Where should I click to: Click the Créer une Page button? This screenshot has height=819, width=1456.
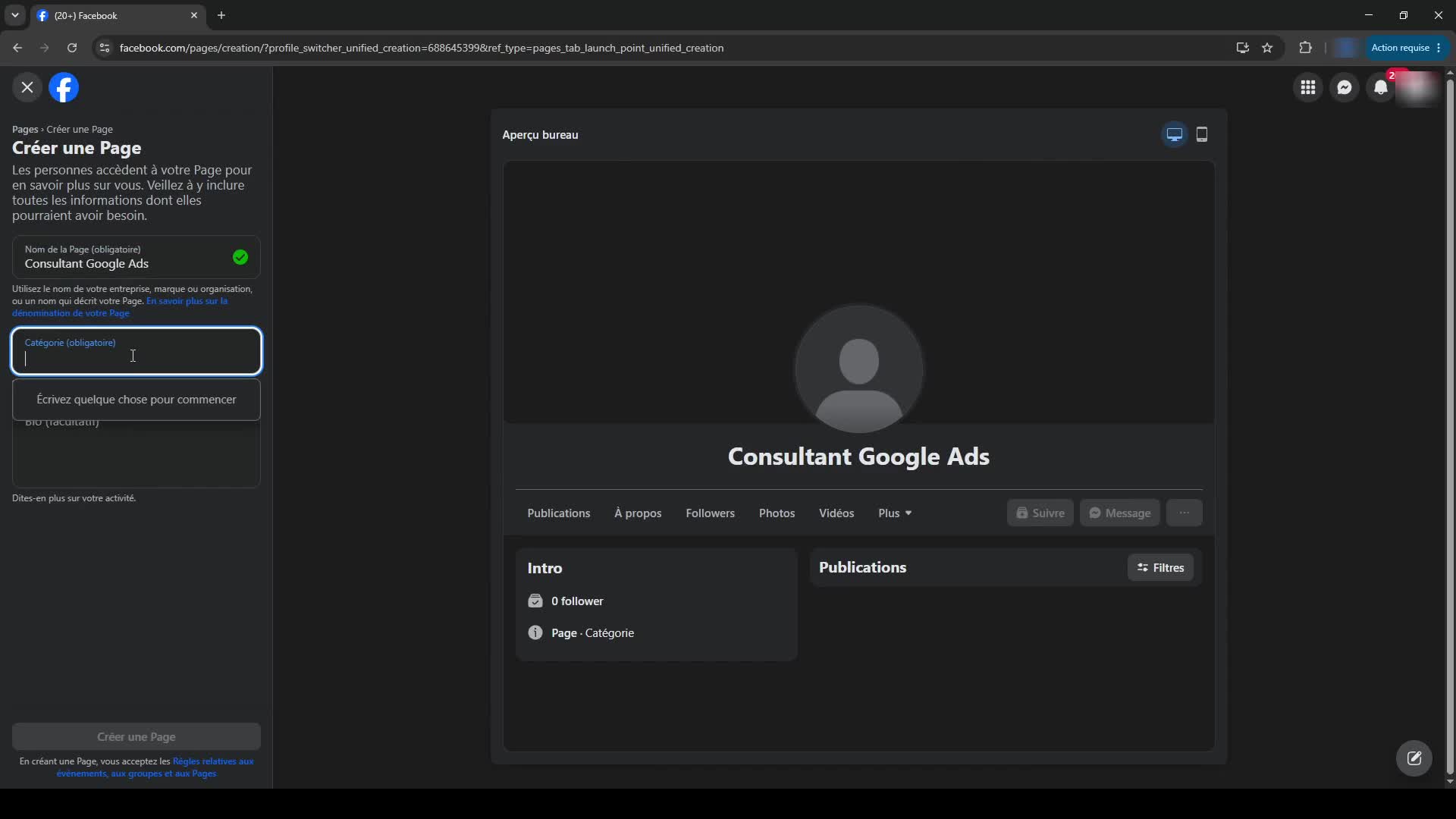point(136,737)
